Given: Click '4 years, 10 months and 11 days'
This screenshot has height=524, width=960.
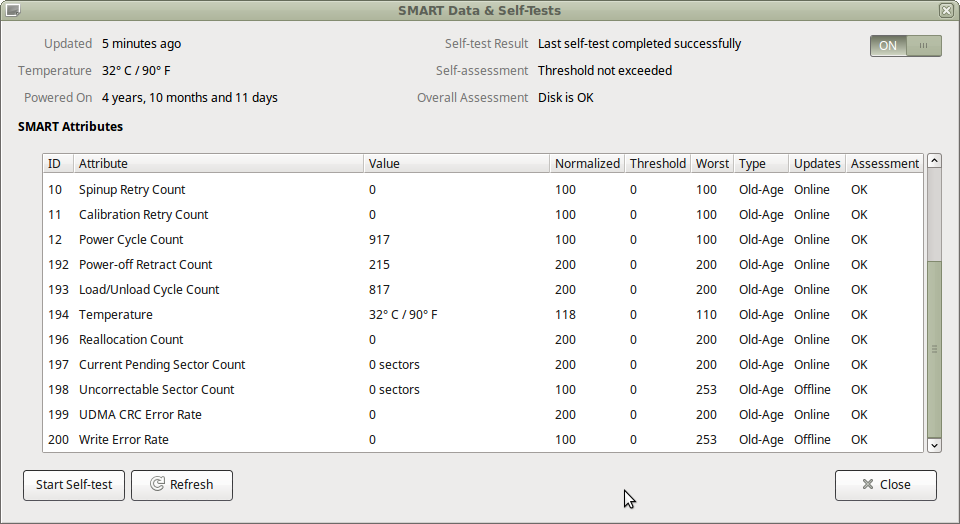Looking at the screenshot, I should pos(190,98).
